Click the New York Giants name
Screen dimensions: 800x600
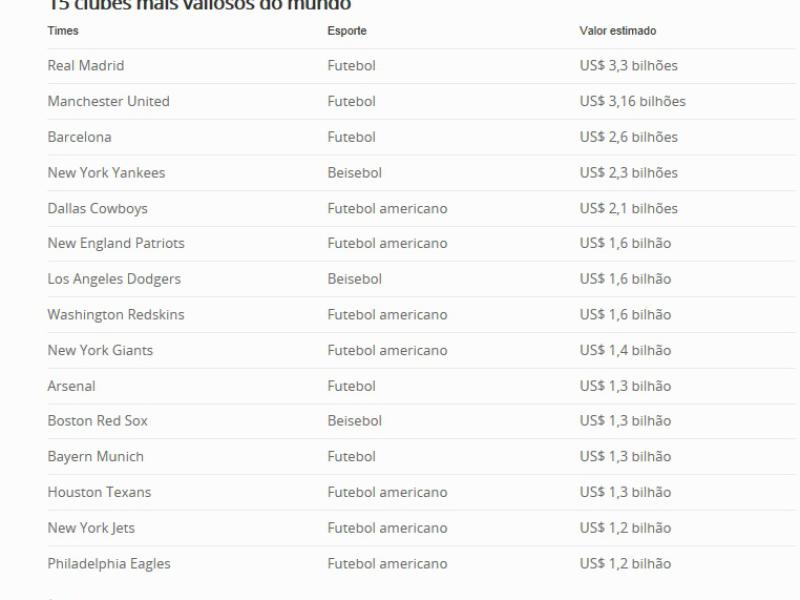pyautogui.click(x=100, y=350)
